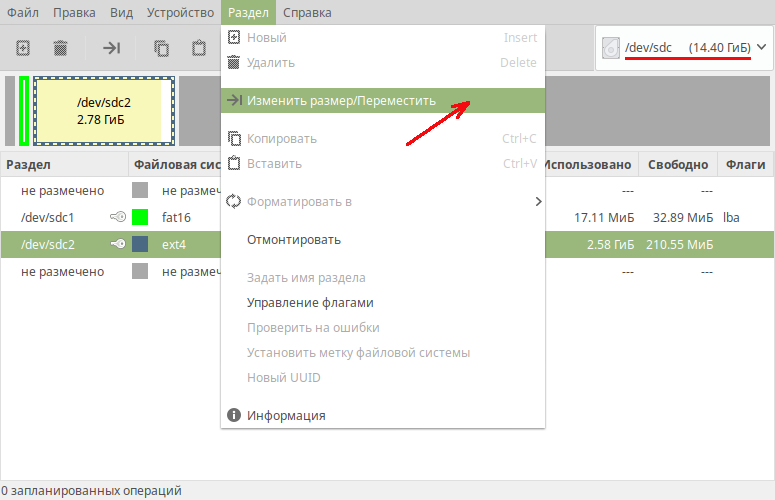This screenshot has height=500, width=775.
Task: Click the key icon in /dev/sdc1 row
Action: tap(118, 216)
